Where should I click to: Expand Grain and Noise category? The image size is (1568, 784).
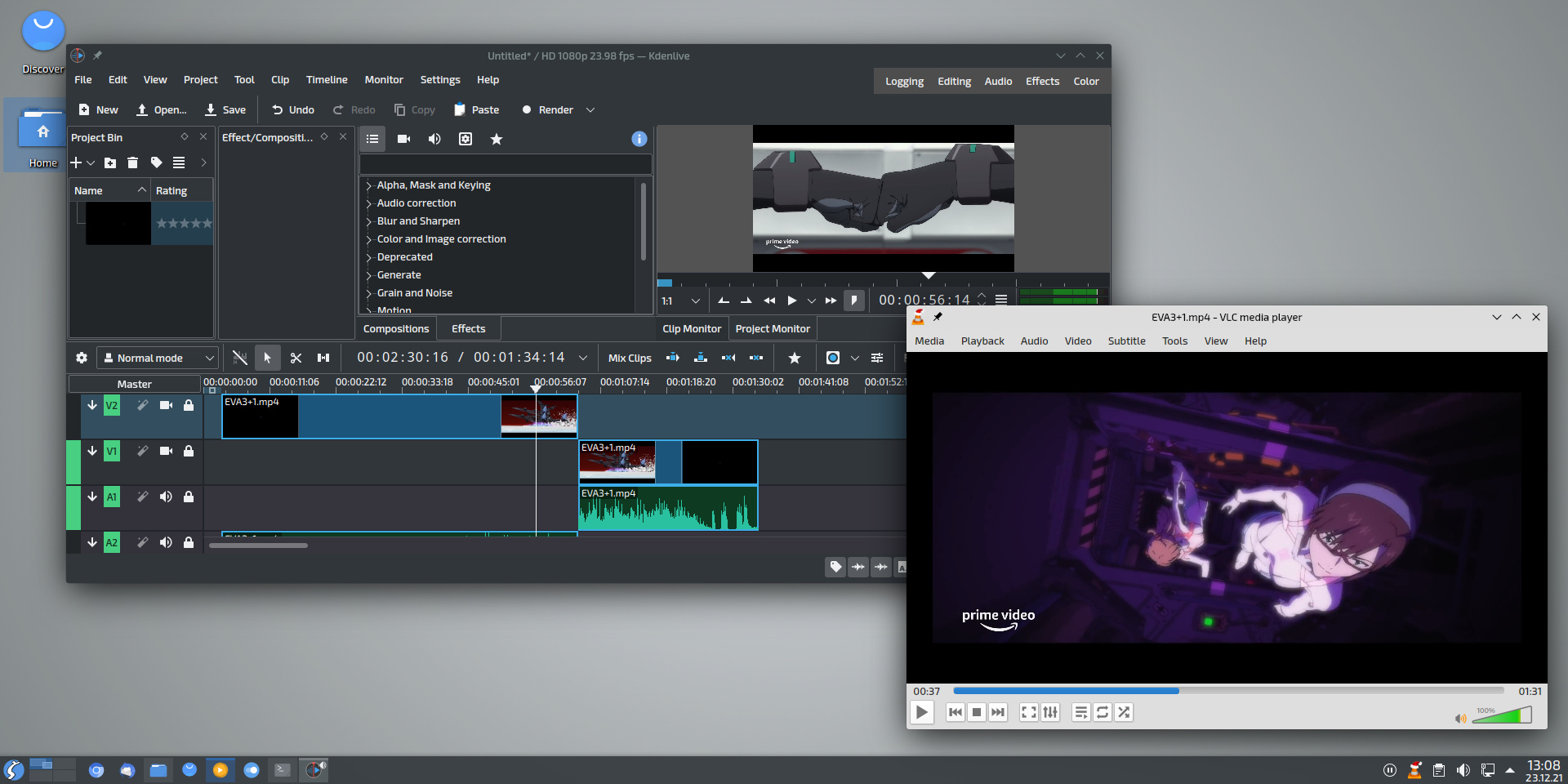[x=368, y=293]
